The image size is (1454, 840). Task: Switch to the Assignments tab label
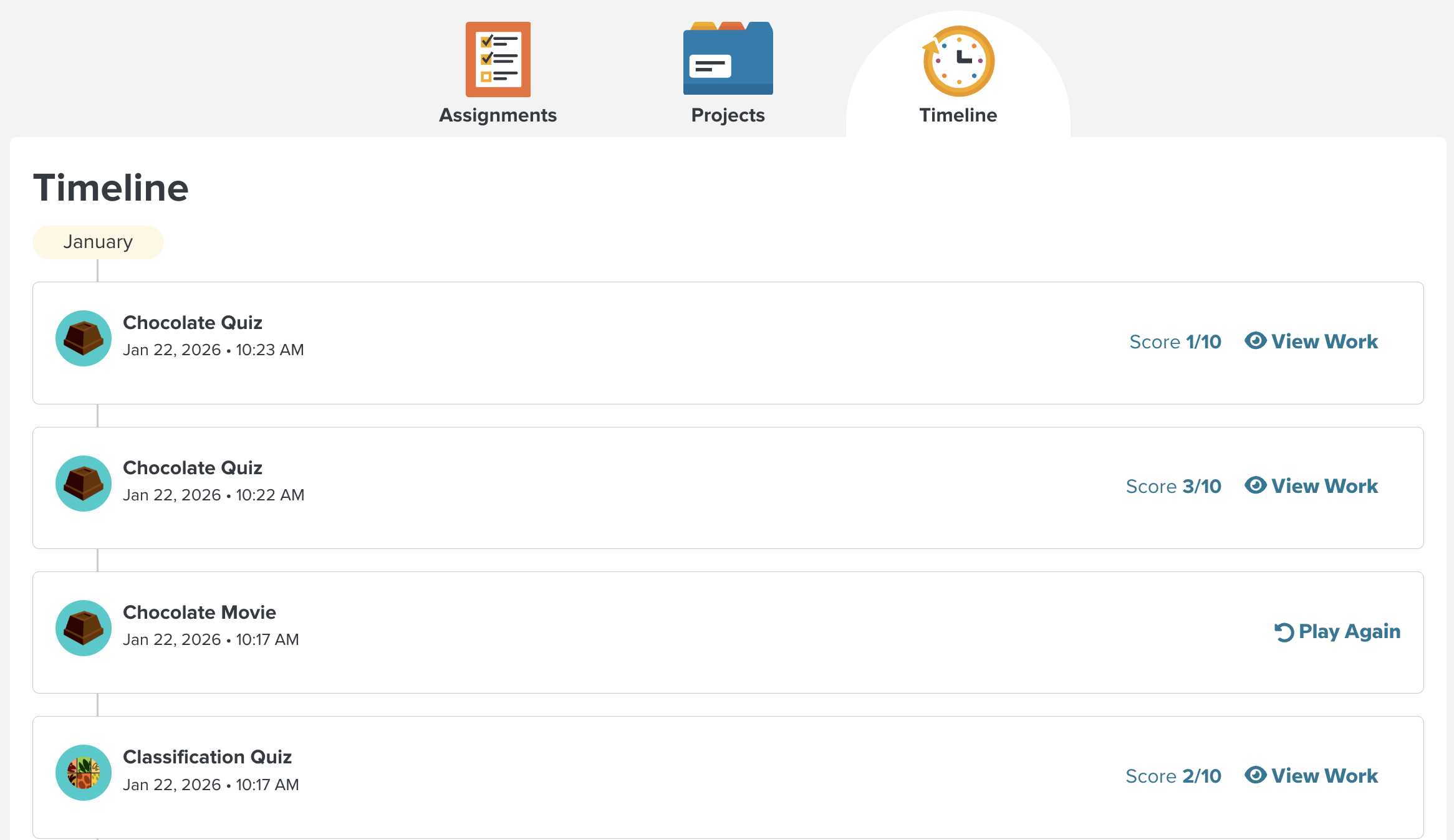click(x=498, y=115)
